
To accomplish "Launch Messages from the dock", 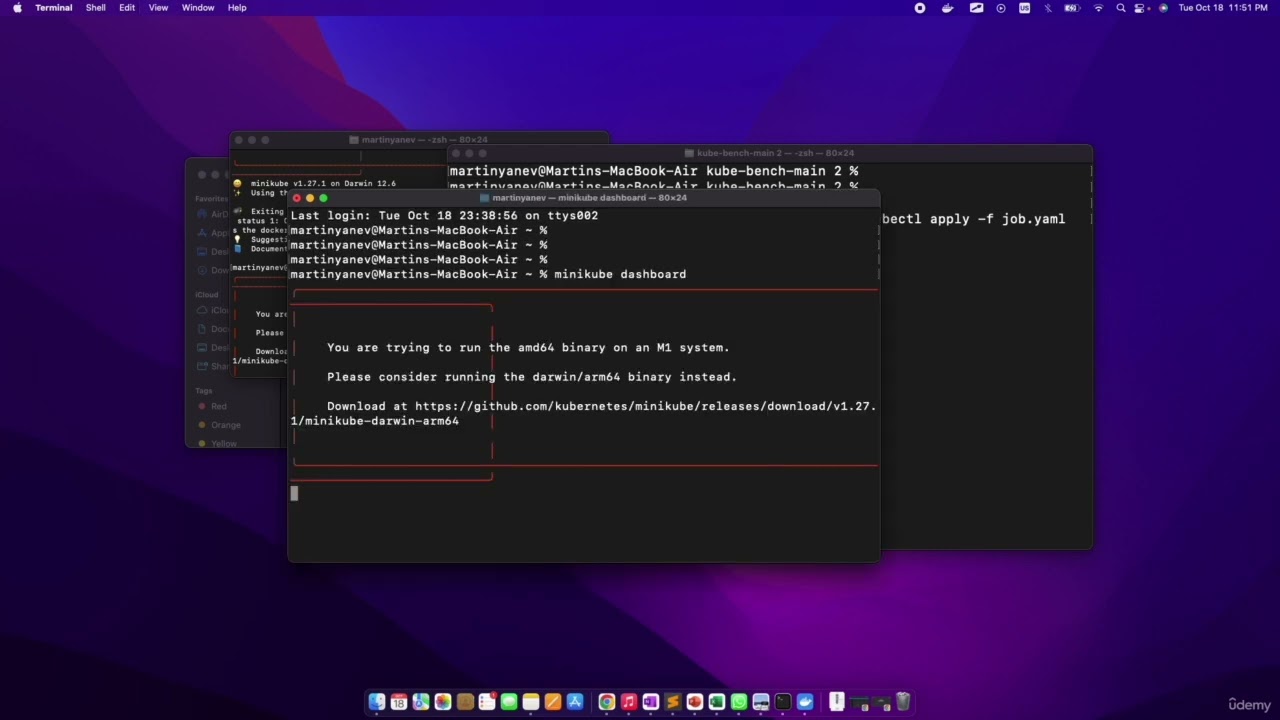I will pyautogui.click(x=509, y=702).
